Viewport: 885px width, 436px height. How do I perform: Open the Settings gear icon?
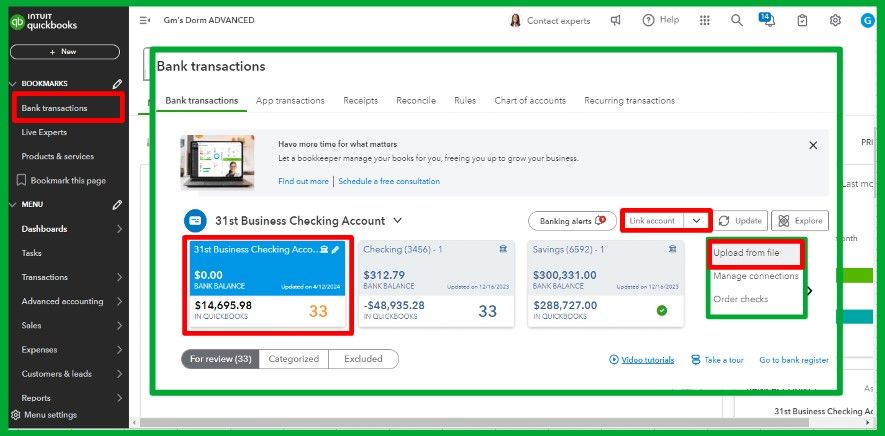point(835,20)
